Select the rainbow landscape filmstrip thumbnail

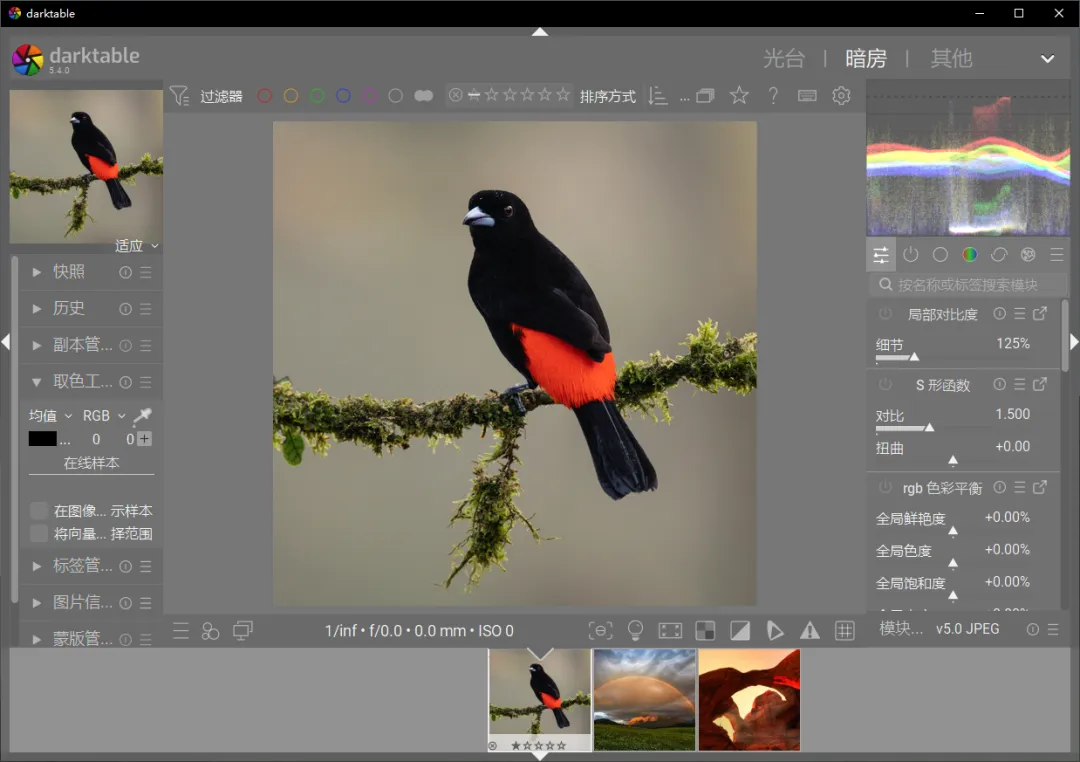point(645,700)
